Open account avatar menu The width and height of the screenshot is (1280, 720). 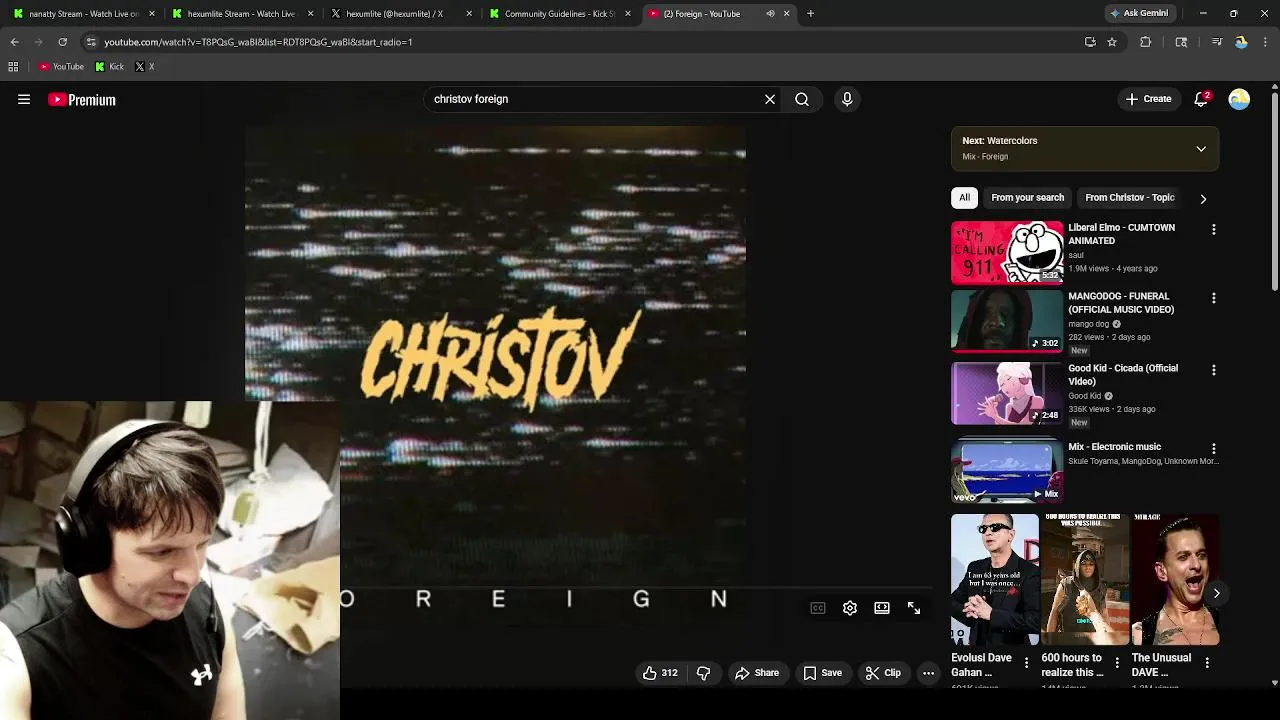click(1239, 99)
